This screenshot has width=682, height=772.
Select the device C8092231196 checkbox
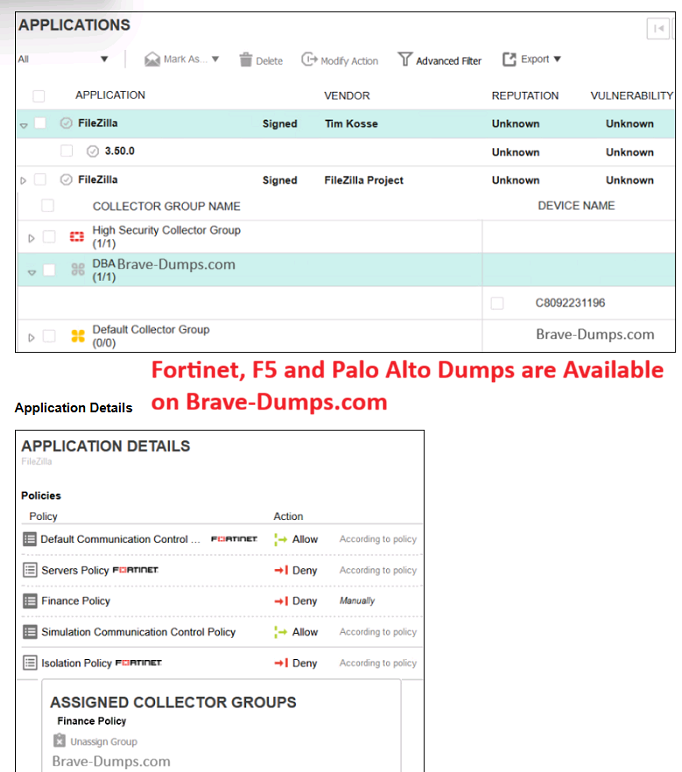497,303
